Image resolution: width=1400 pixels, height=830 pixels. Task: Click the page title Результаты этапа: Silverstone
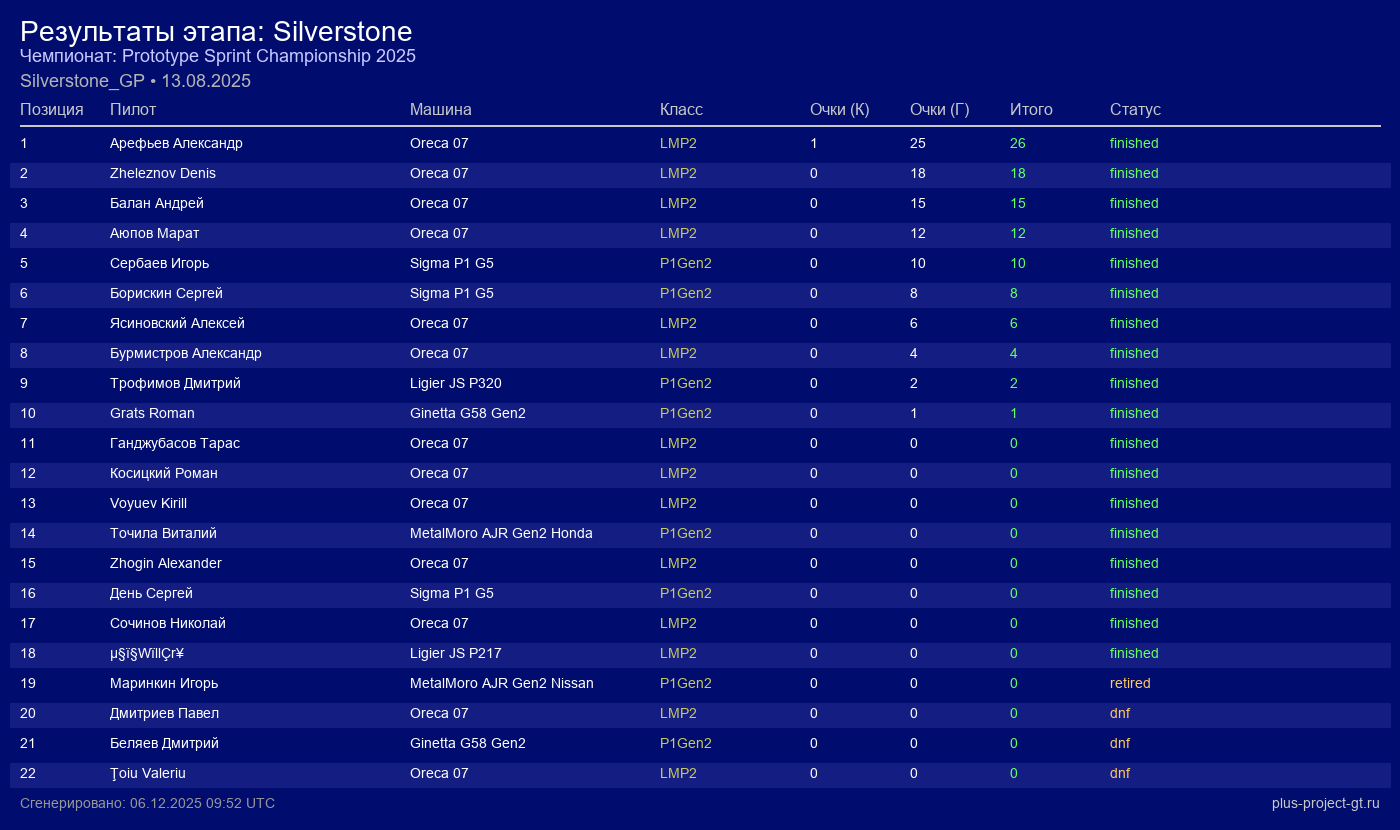pos(216,31)
